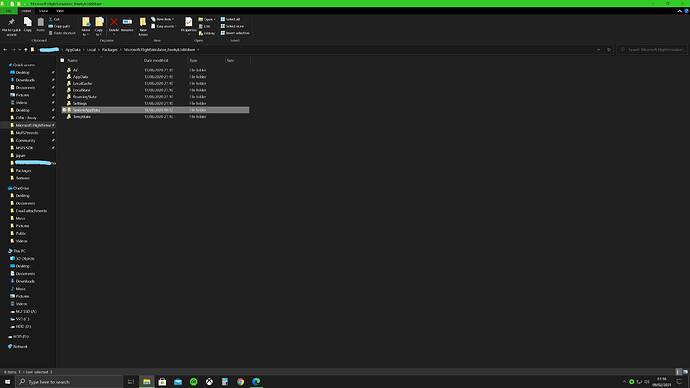Screen dimensions: 690x388
Task: Click the Windows Start button
Action: tap(7, 381)
